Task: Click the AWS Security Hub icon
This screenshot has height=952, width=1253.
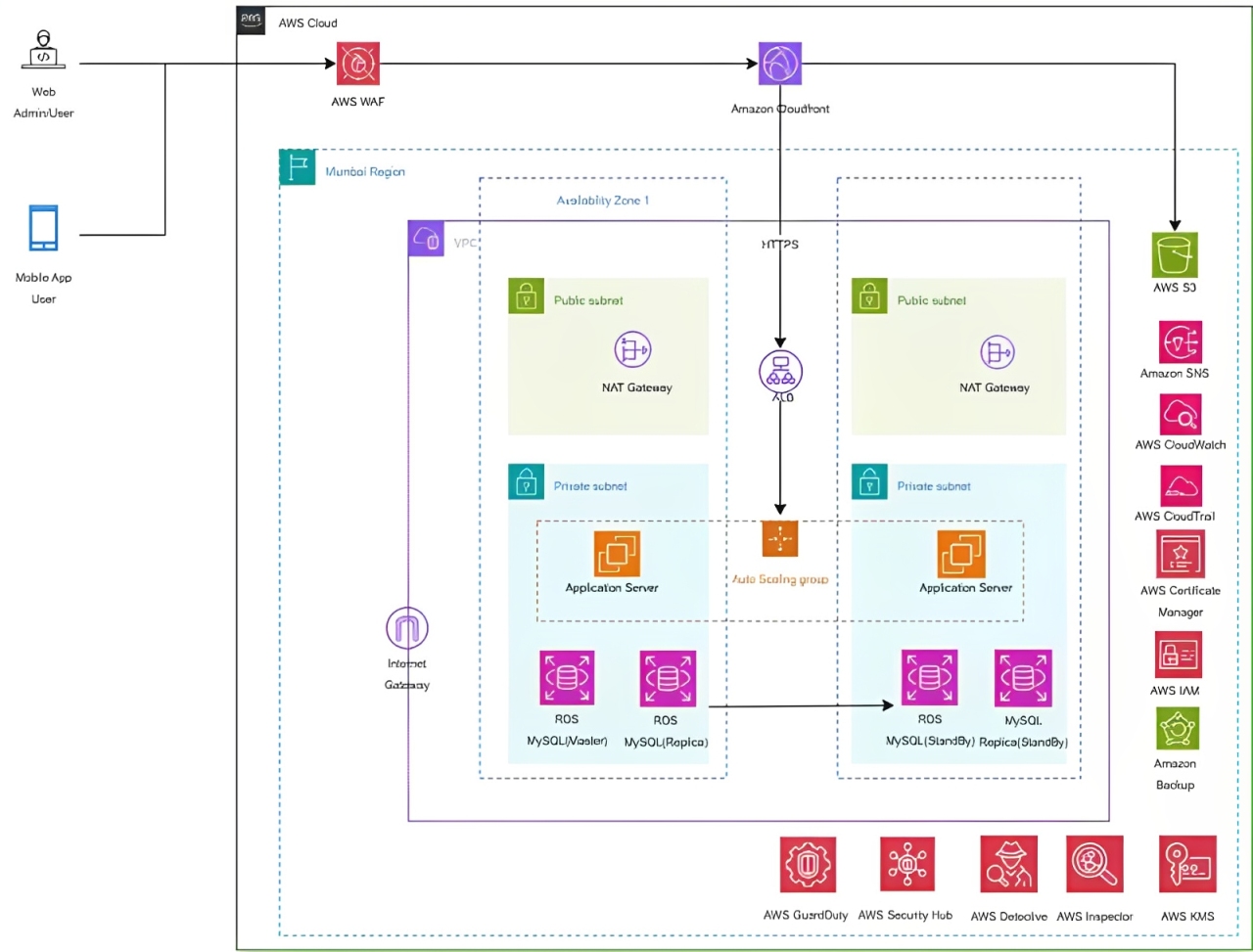Action: pyautogui.click(x=906, y=865)
